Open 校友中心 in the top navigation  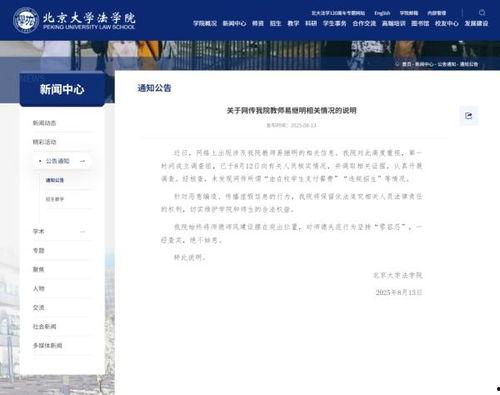(447, 23)
